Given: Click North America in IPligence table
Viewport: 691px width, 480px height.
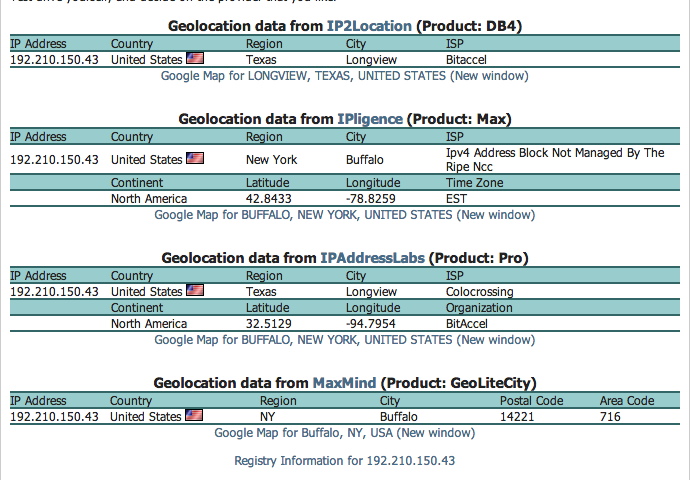Looking at the screenshot, I should coord(149,199).
